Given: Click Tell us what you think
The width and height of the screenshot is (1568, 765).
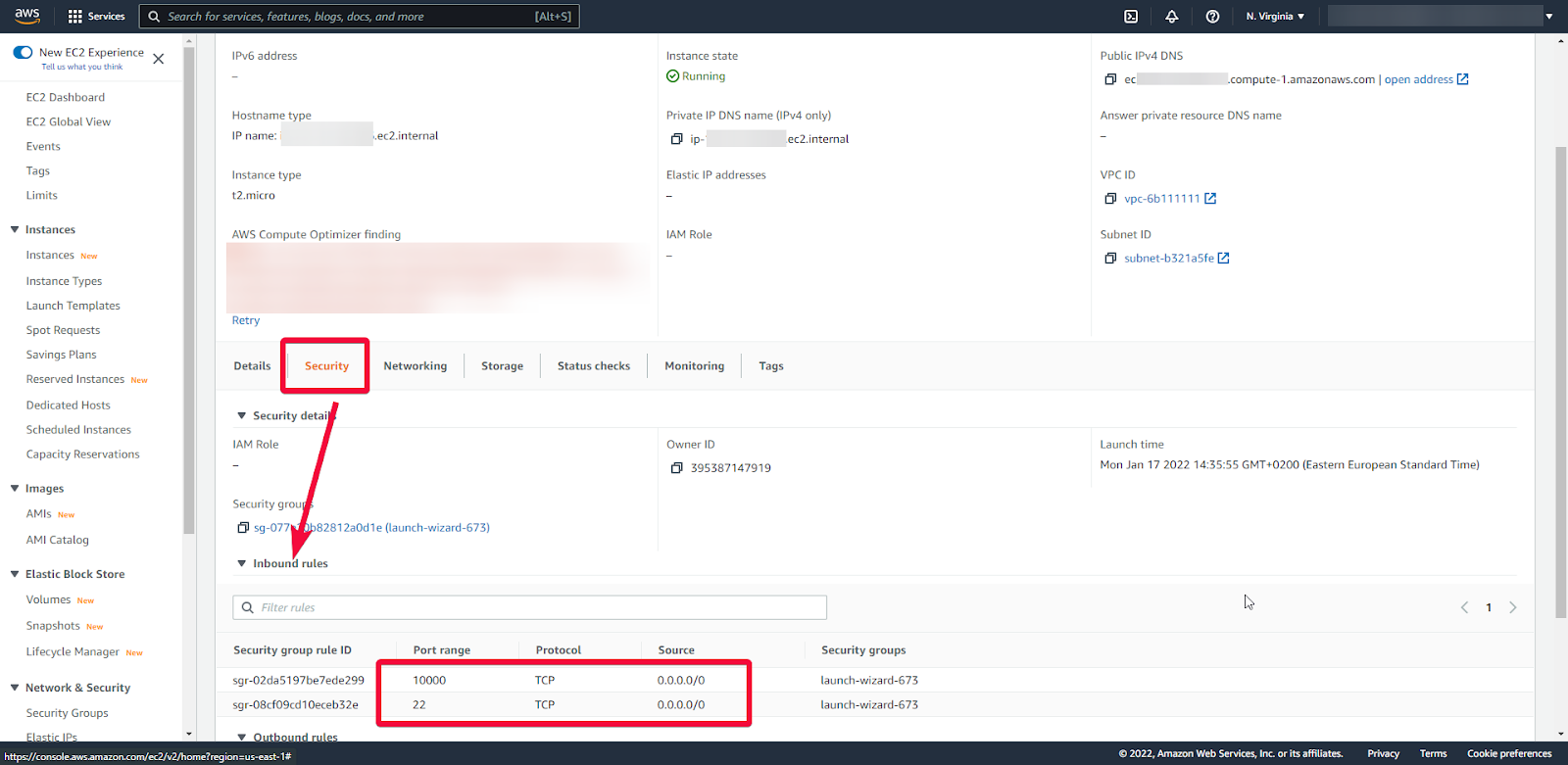Looking at the screenshot, I should (82, 67).
